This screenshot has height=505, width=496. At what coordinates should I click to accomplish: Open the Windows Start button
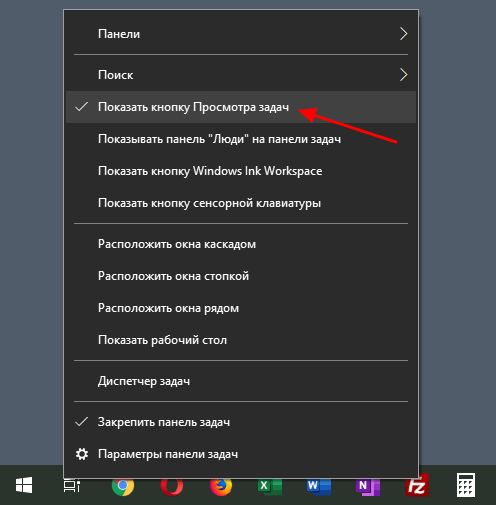point(24,485)
